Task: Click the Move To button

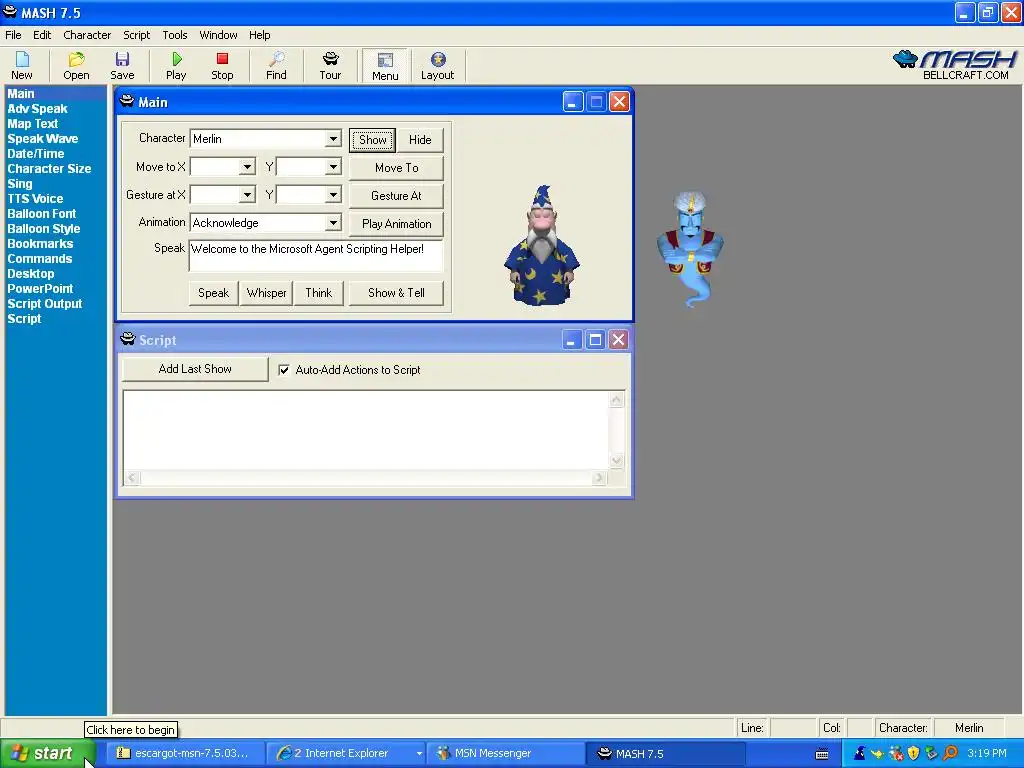Action: 396,168
